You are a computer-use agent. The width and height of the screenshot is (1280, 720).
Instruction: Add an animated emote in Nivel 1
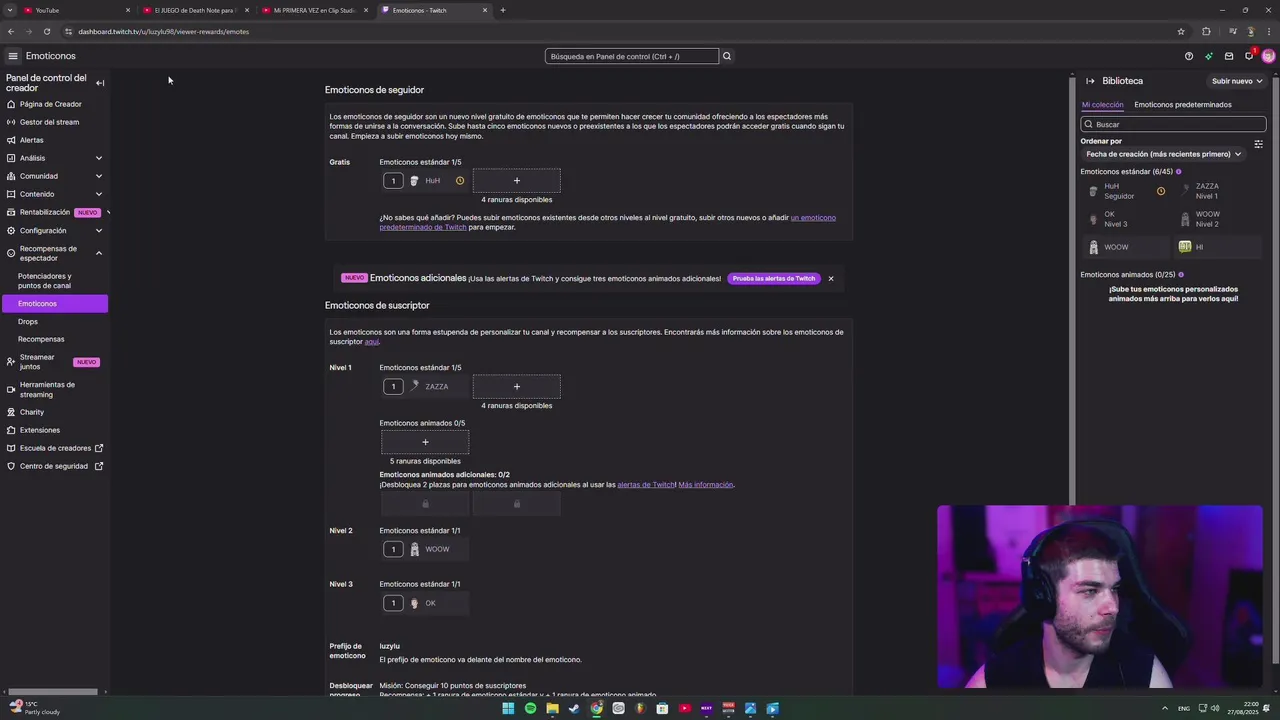(425, 442)
